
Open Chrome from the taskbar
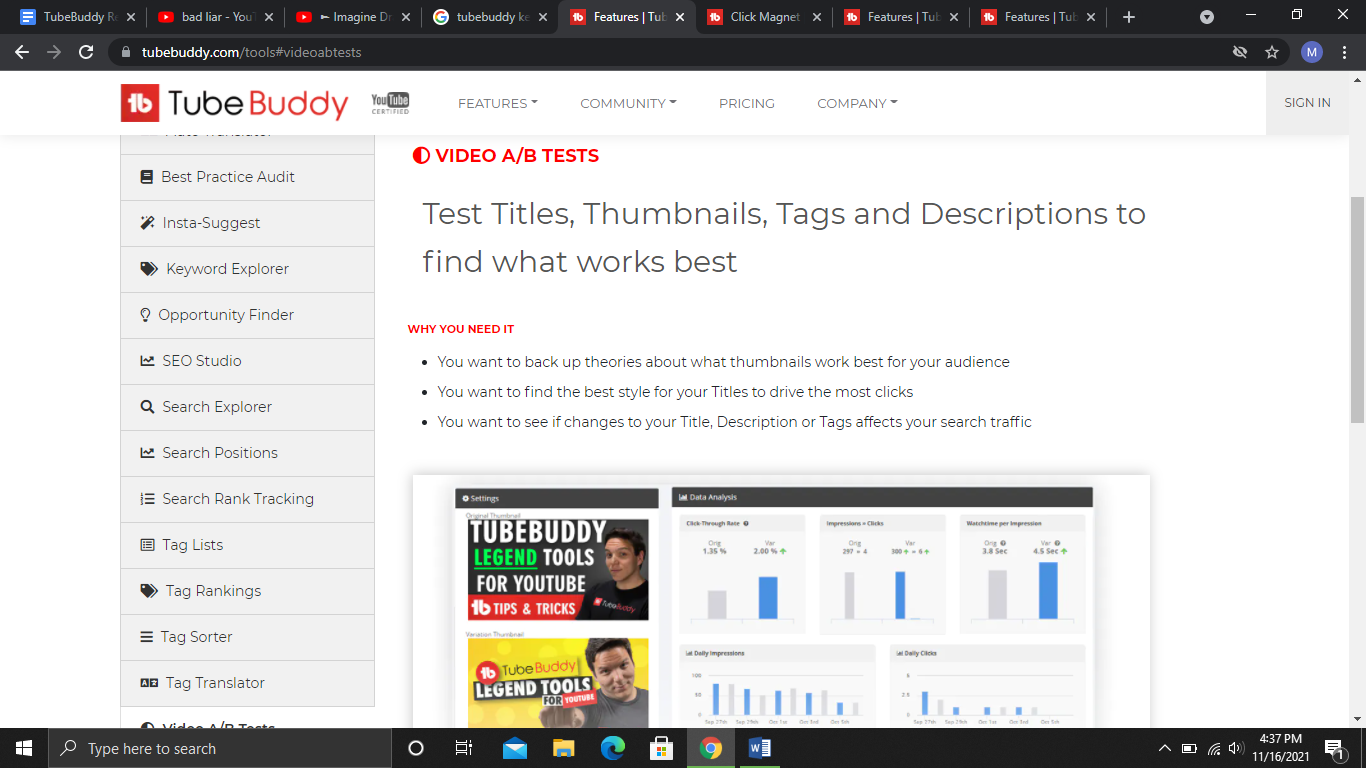pyautogui.click(x=711, y=748)
